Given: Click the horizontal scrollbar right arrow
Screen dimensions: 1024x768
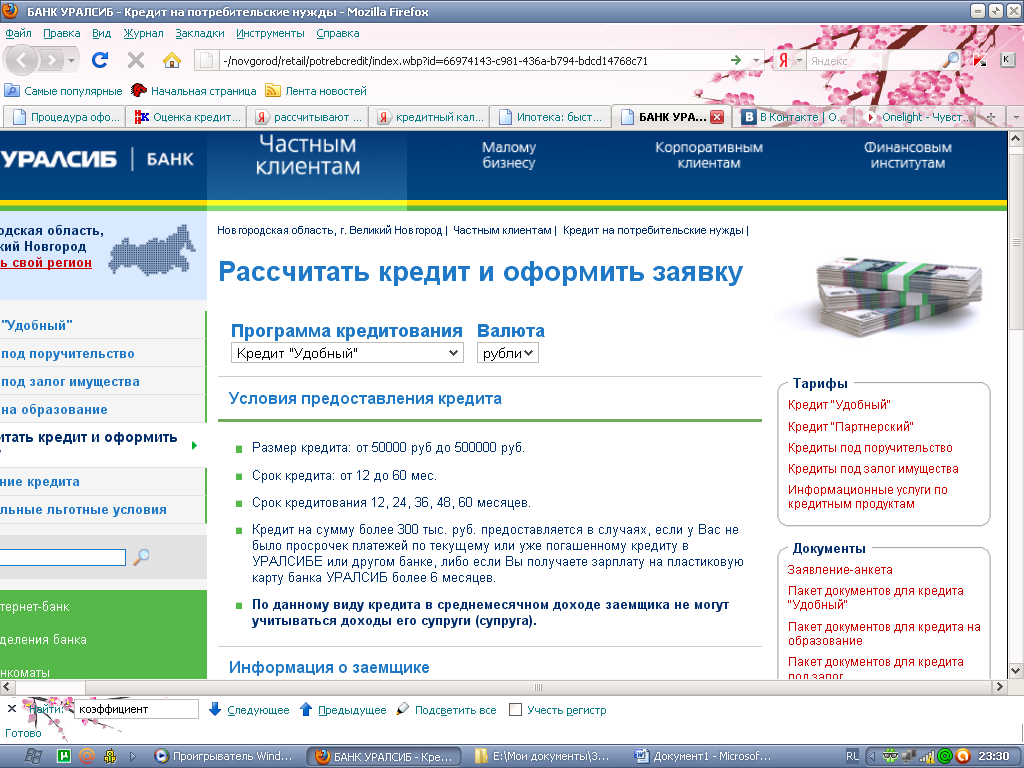Looking at the screenshot, I should [x=999, y=687].
